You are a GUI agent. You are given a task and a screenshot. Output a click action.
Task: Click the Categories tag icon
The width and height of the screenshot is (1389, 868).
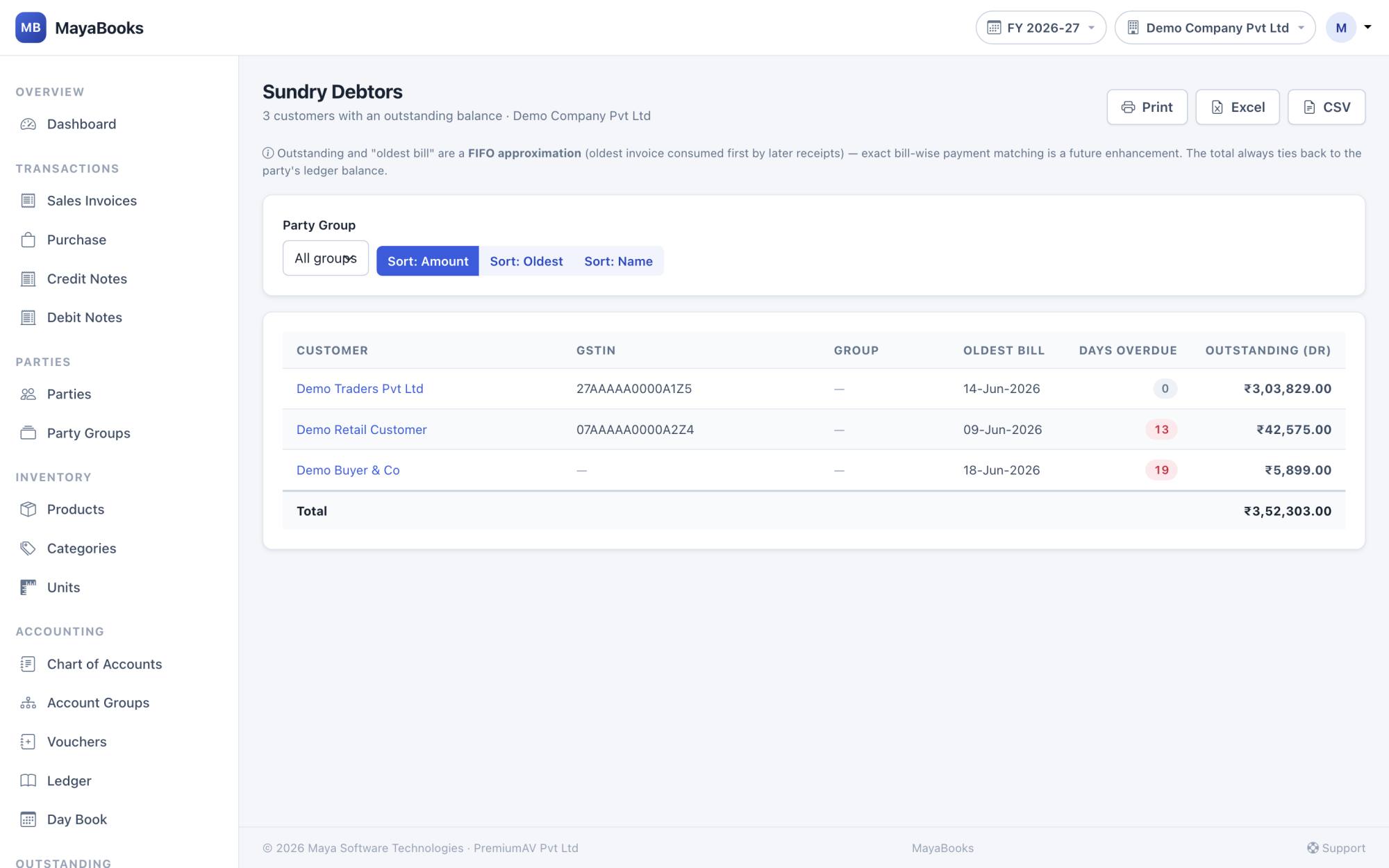tap(28, 548)
